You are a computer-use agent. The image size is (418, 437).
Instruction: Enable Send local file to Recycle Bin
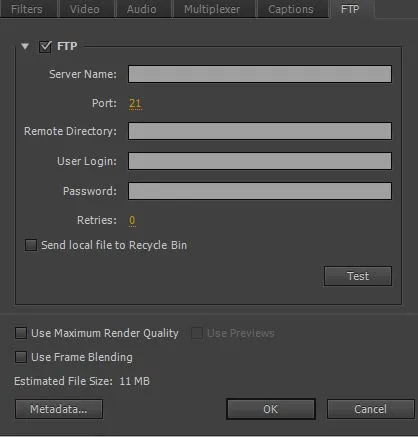(31, 245)
